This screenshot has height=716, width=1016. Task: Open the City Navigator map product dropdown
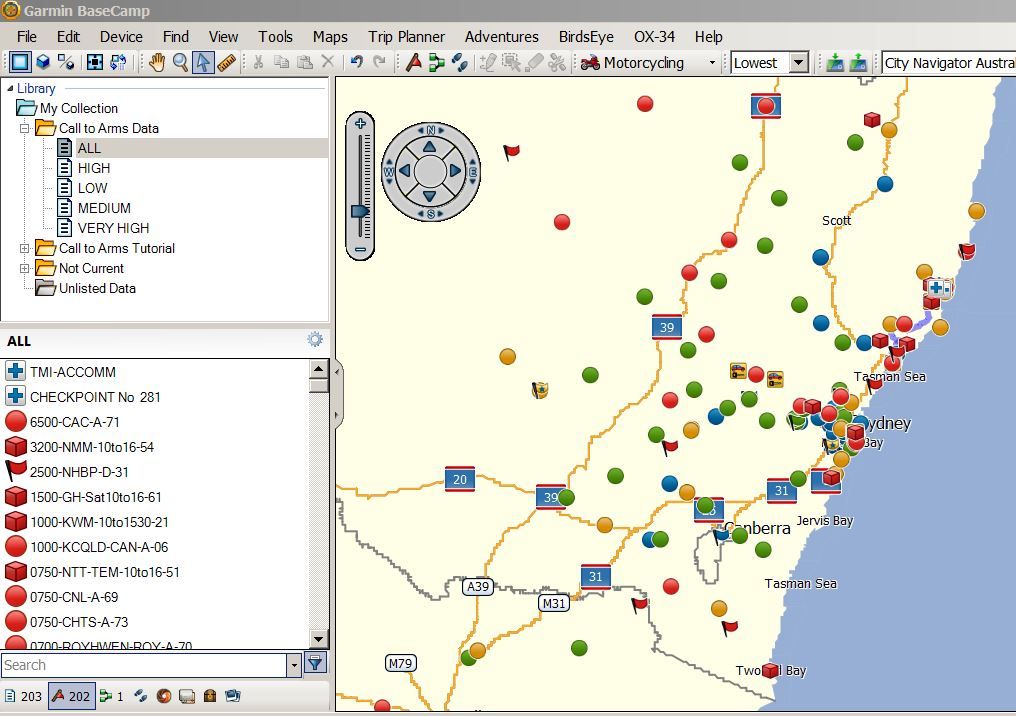(x=949, y=63)
